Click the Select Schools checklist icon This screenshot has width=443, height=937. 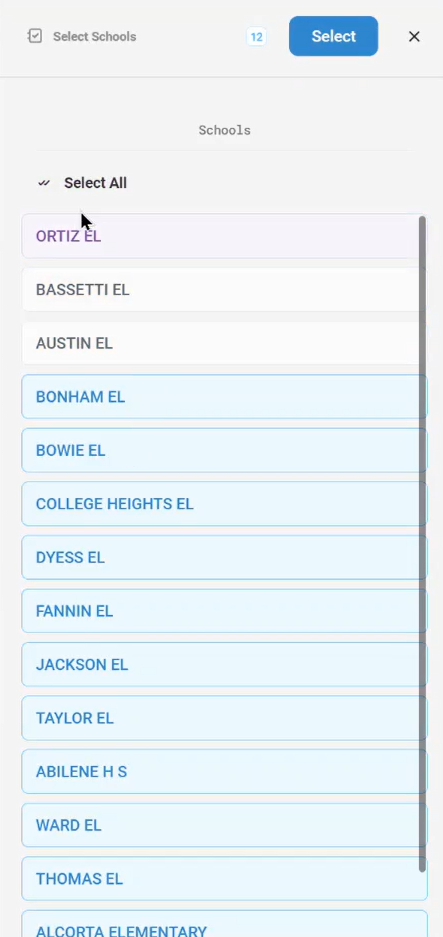35,36
